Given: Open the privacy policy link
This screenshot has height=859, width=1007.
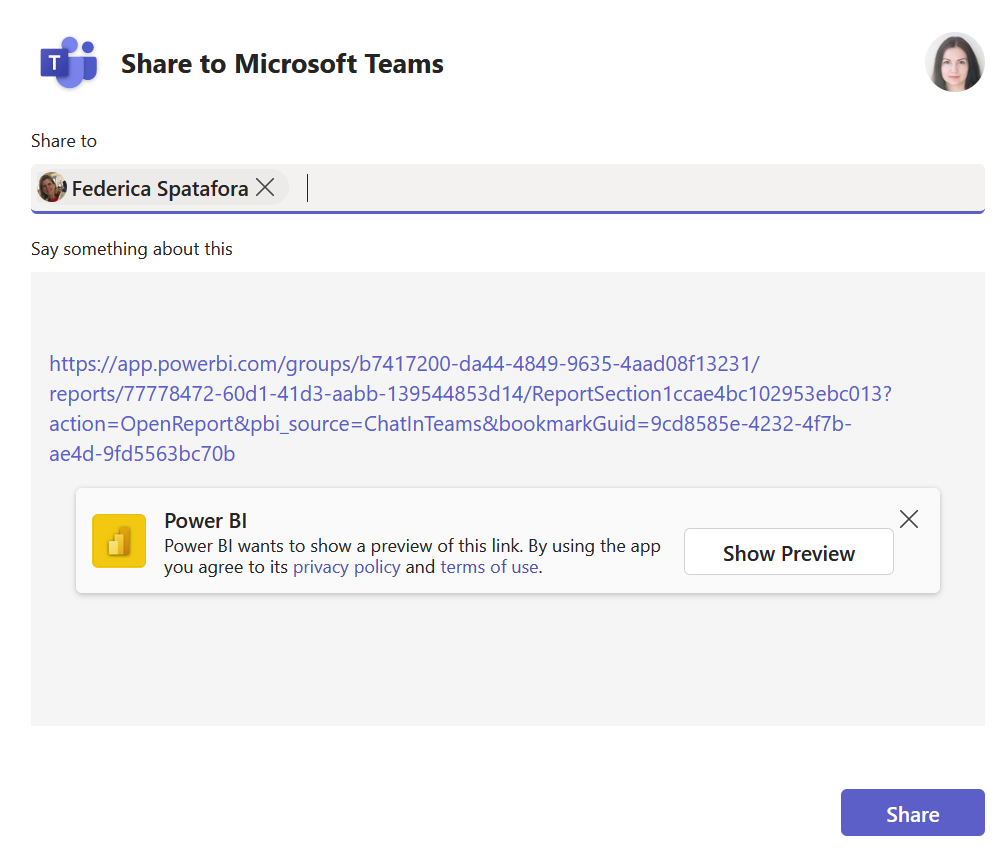Looking at the screenshot, I should coord(347,568).
